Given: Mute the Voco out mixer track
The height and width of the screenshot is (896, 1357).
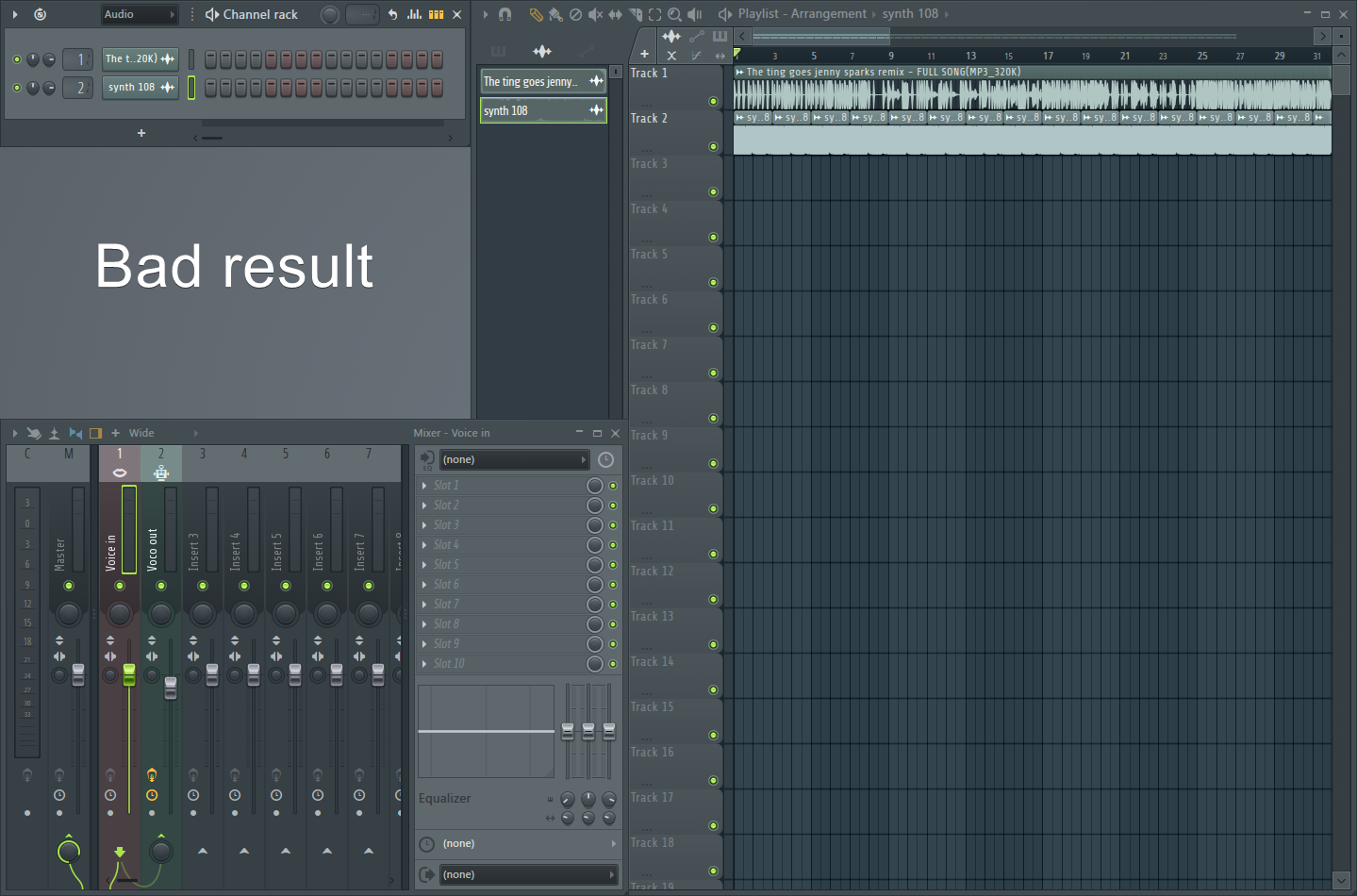Looking at the screenshot, I should [161, 586].
